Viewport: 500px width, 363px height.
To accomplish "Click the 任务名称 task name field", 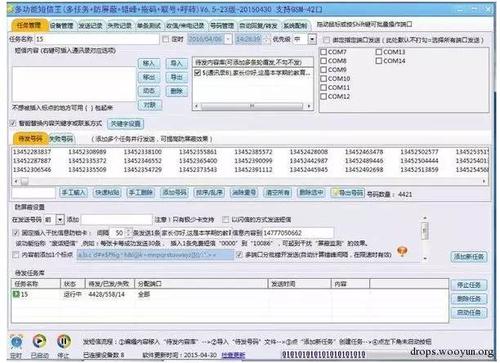I will (x=97, y=39).
